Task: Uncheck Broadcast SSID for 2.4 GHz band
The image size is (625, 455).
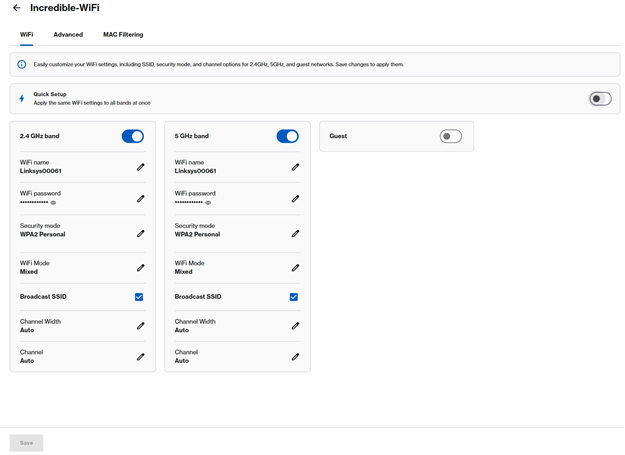Action: [x=139, y=297]
